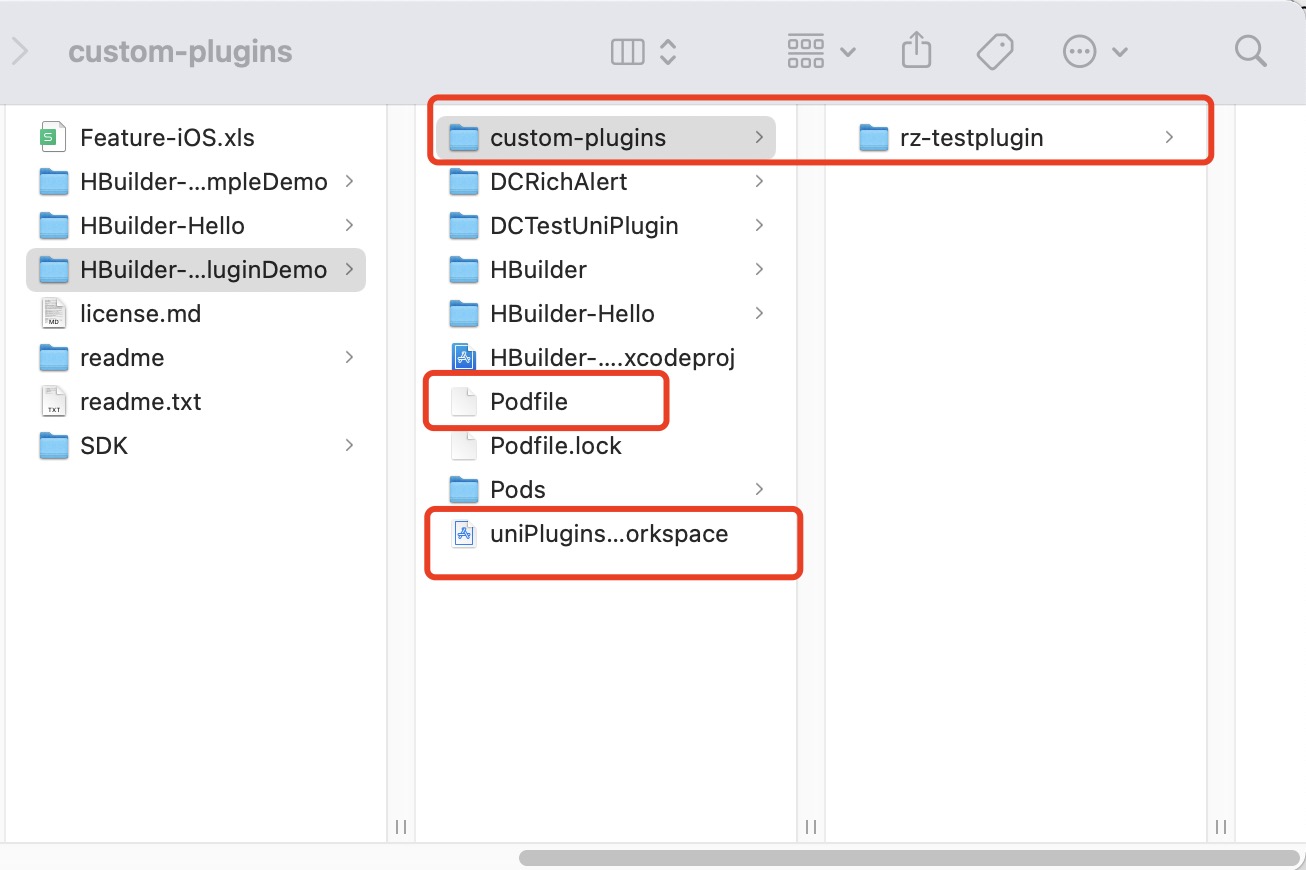
Task: Select HBuilder-Hello folder icon in middle column
Action: point(464,313)
